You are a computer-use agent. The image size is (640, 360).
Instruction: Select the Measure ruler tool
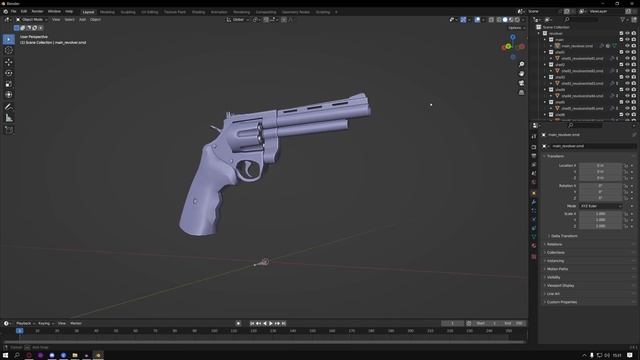(9, 118)
